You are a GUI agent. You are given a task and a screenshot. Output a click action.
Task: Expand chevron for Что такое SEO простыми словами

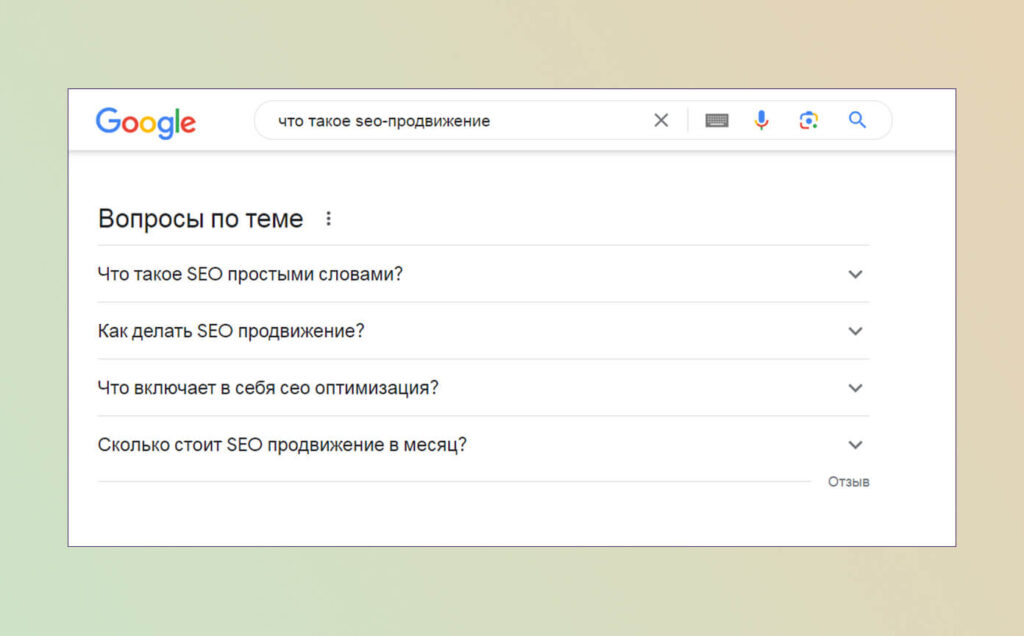click(855, 274)
